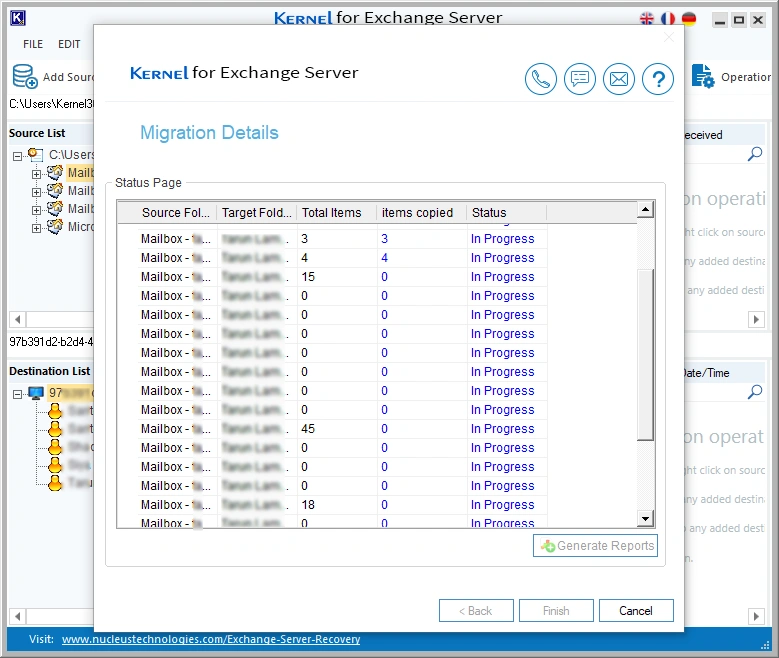Select the first user icon in Destination List

coord(55,411)
